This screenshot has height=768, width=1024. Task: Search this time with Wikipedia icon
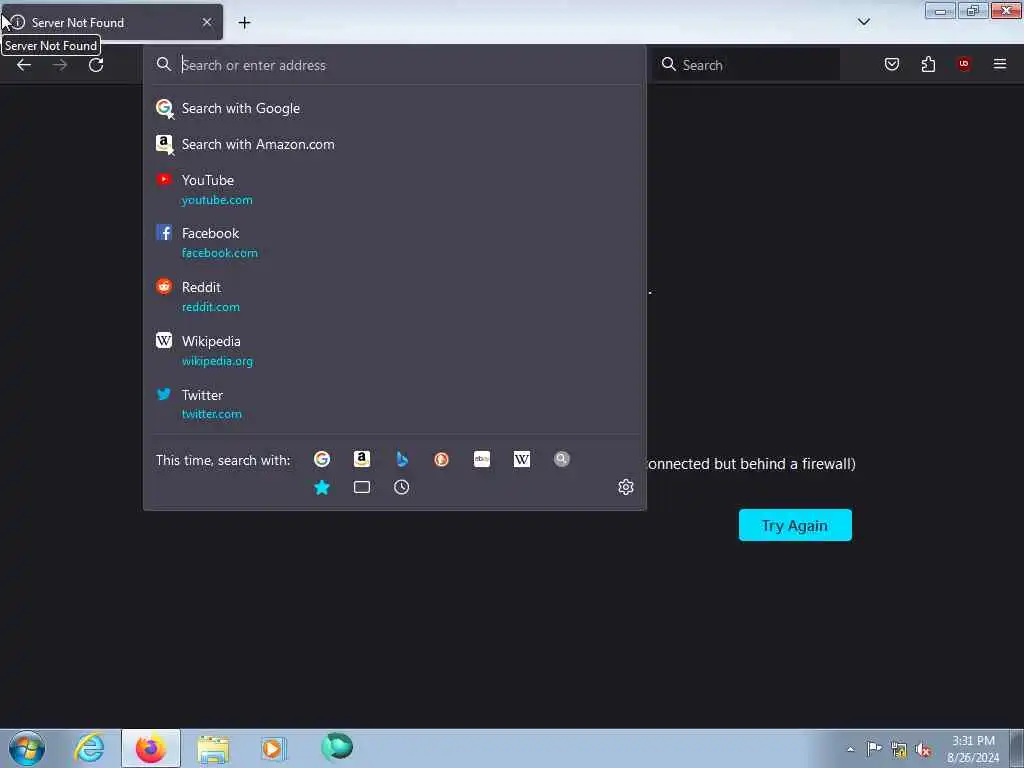[522, 459]
